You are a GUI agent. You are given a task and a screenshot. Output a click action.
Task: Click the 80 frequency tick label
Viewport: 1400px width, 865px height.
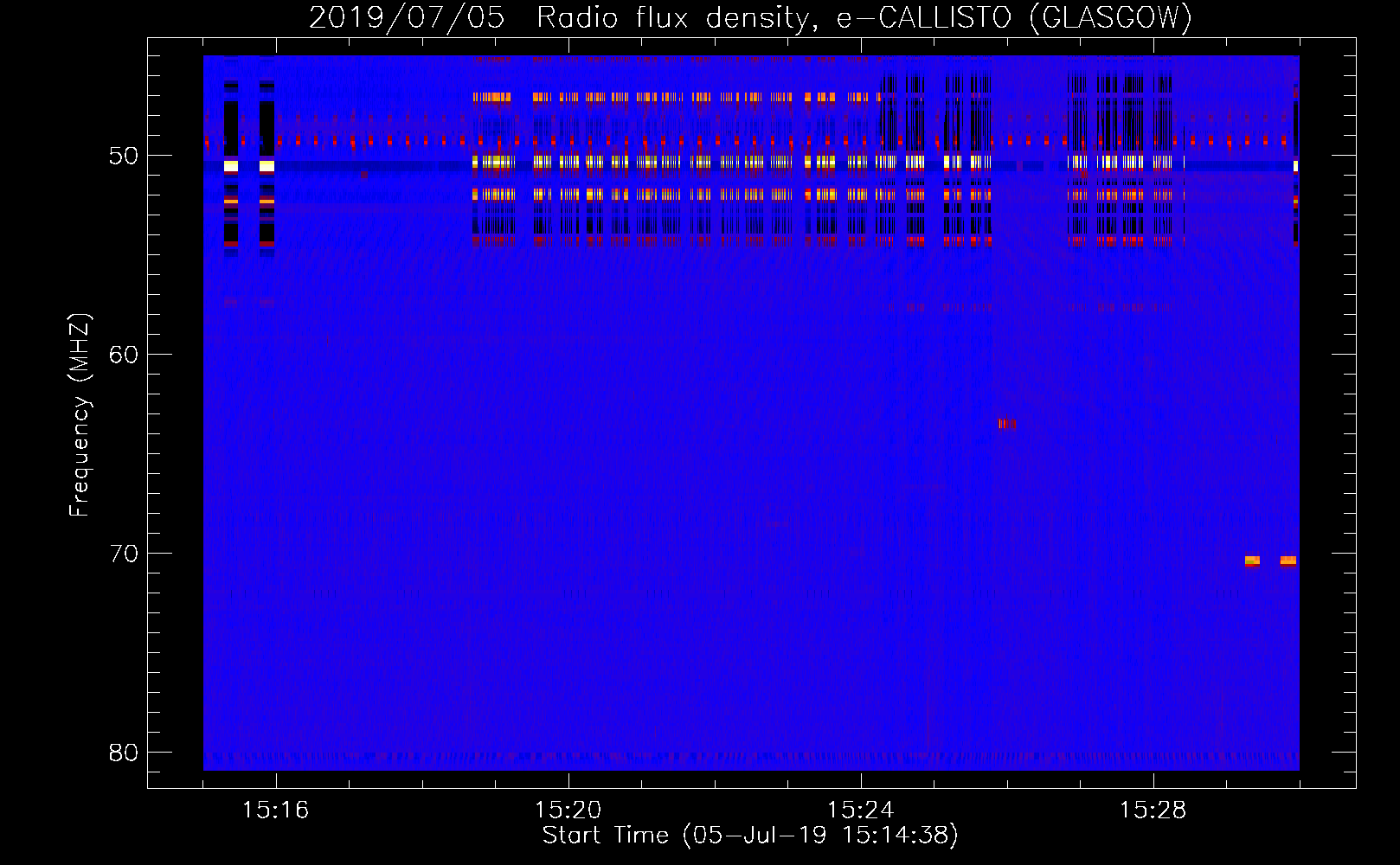tap(124, 753)
